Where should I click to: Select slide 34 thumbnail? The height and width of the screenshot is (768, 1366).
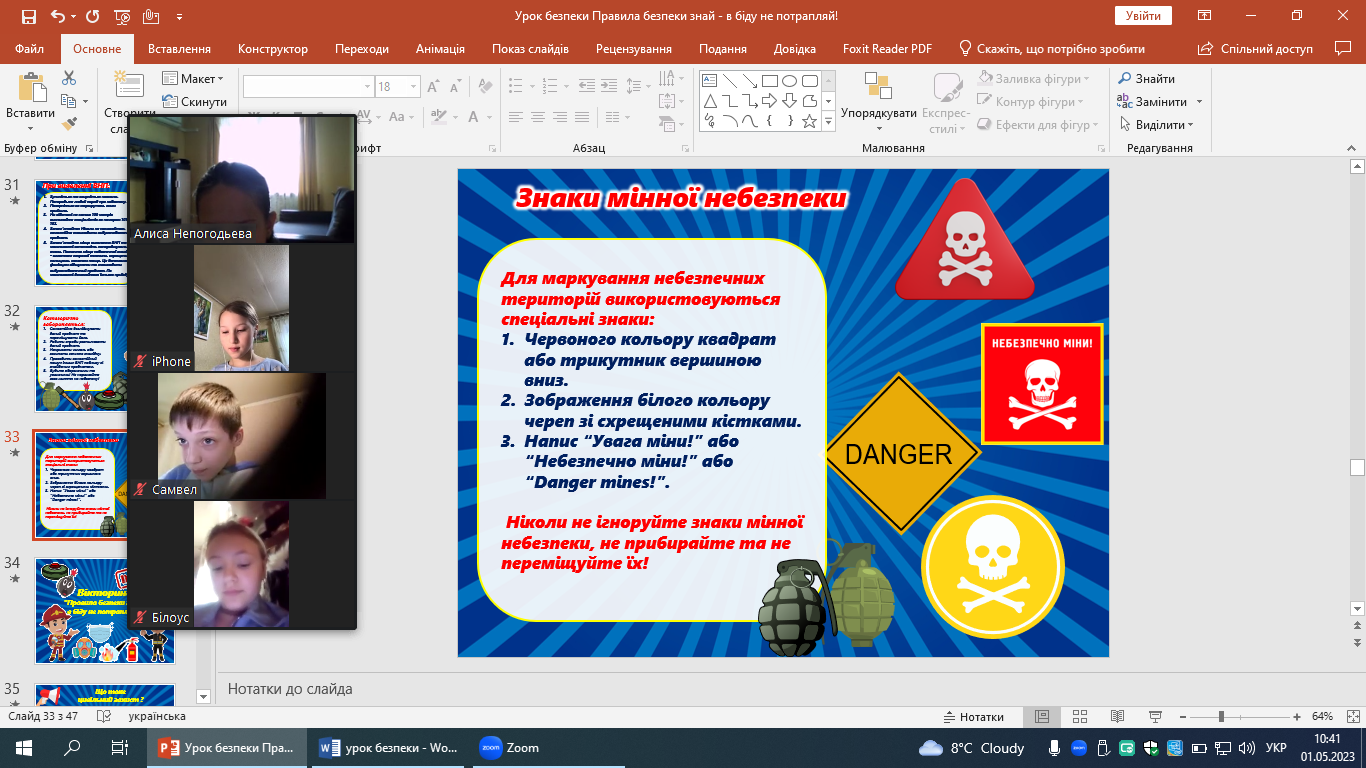(x=105, y=610)
